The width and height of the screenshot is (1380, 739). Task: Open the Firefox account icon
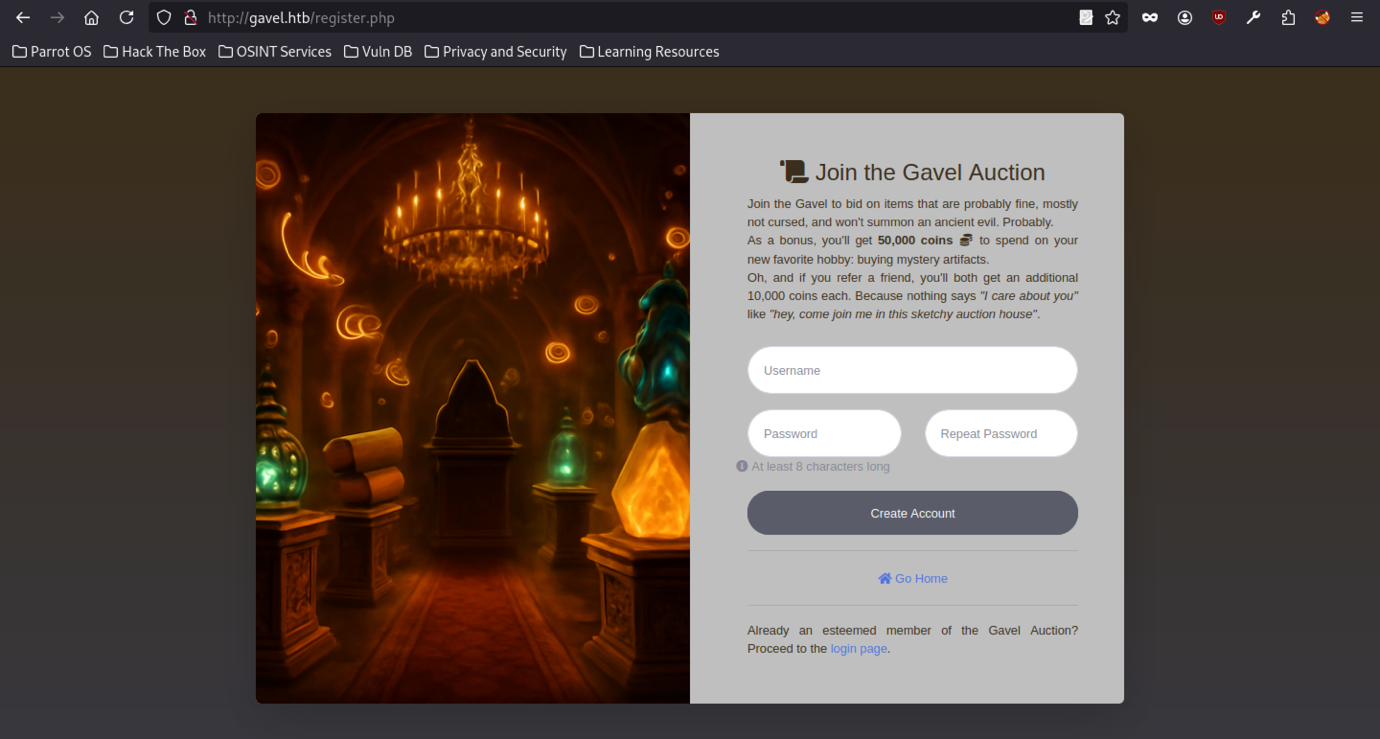point(1185,18)
